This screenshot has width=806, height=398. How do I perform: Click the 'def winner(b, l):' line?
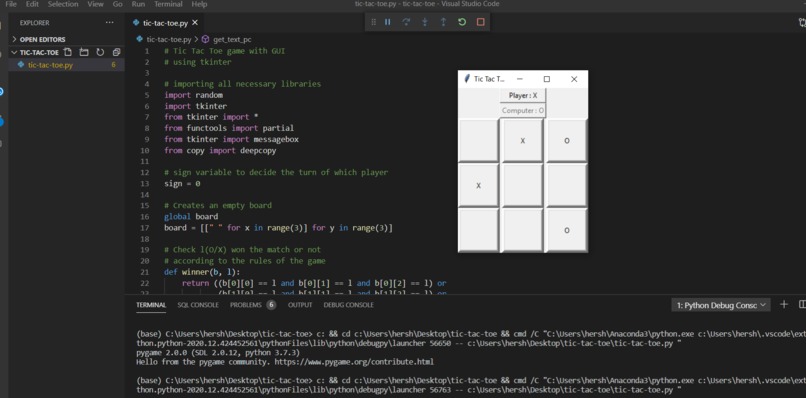202,272
